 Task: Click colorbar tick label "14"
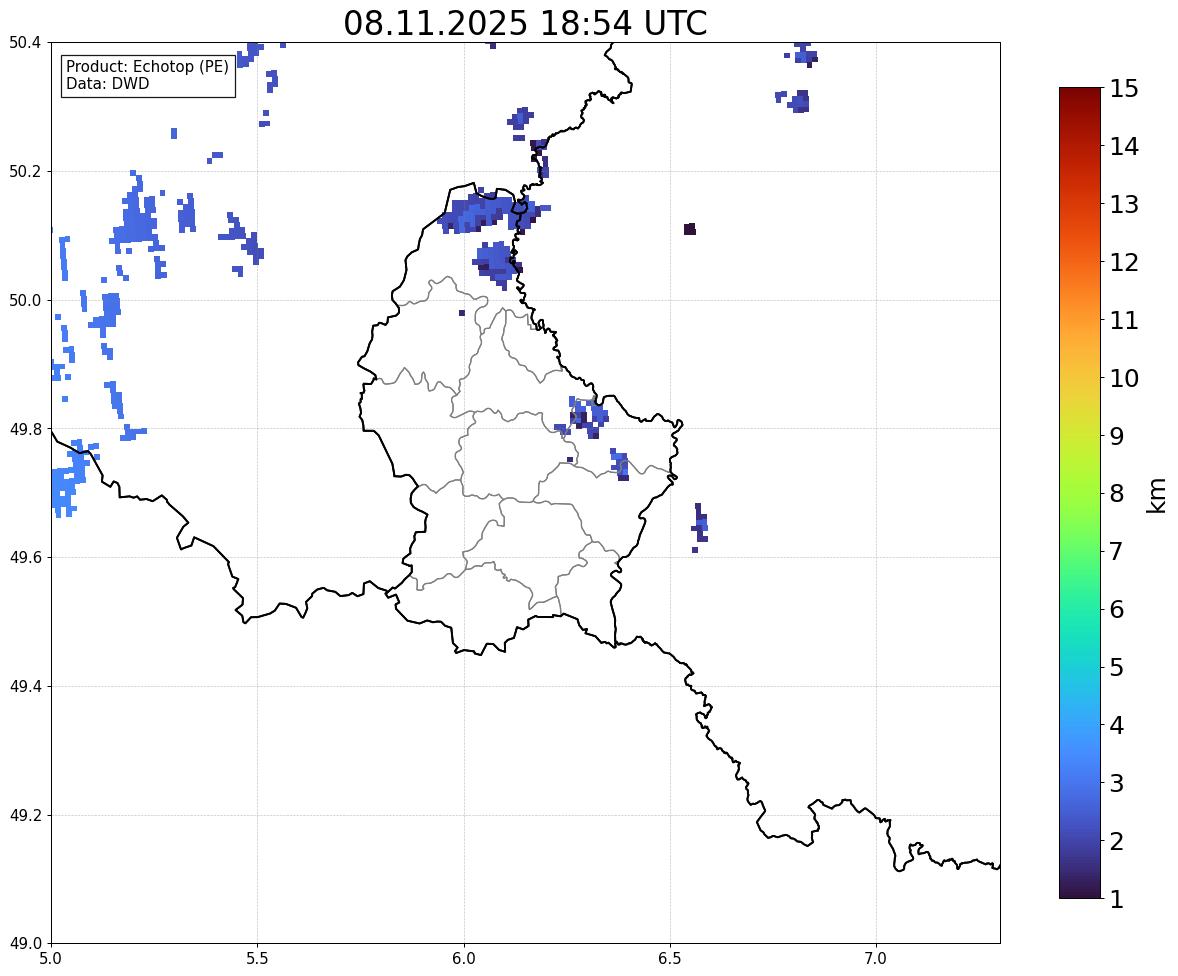(x=1124, y=147)
